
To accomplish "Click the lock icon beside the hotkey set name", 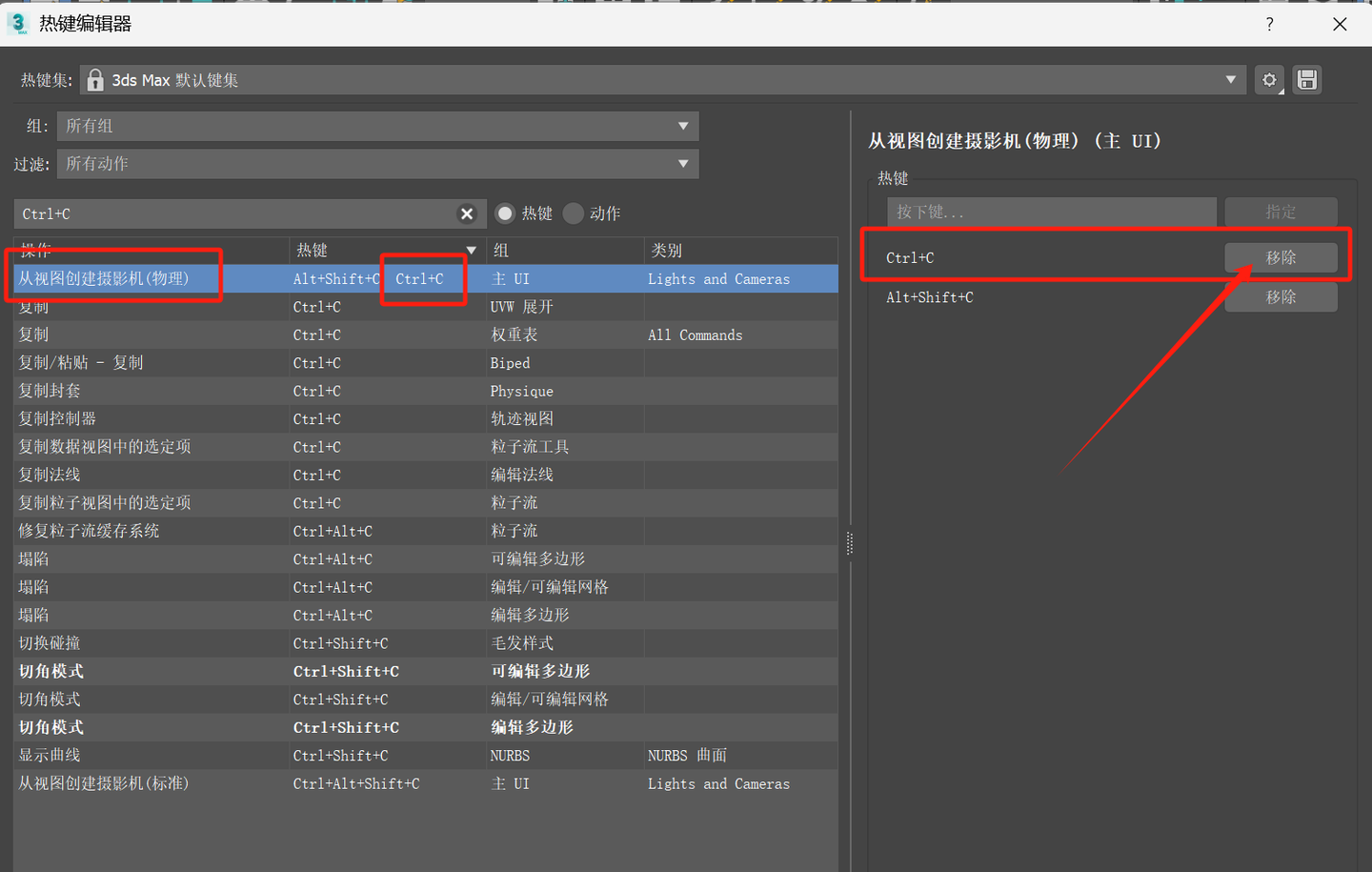I will click(x=95, y=80).
